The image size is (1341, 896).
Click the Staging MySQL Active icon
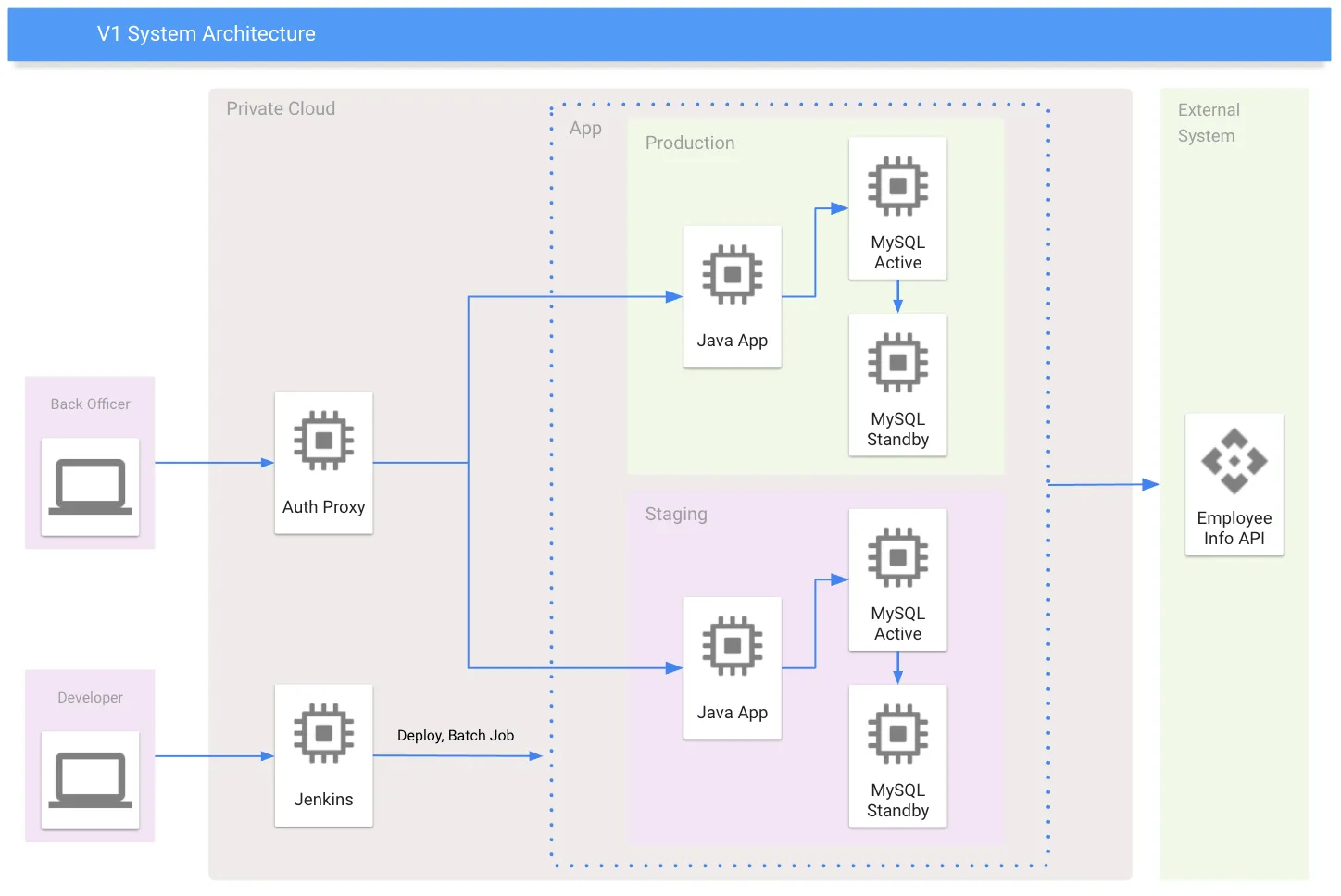click(897, 557)
